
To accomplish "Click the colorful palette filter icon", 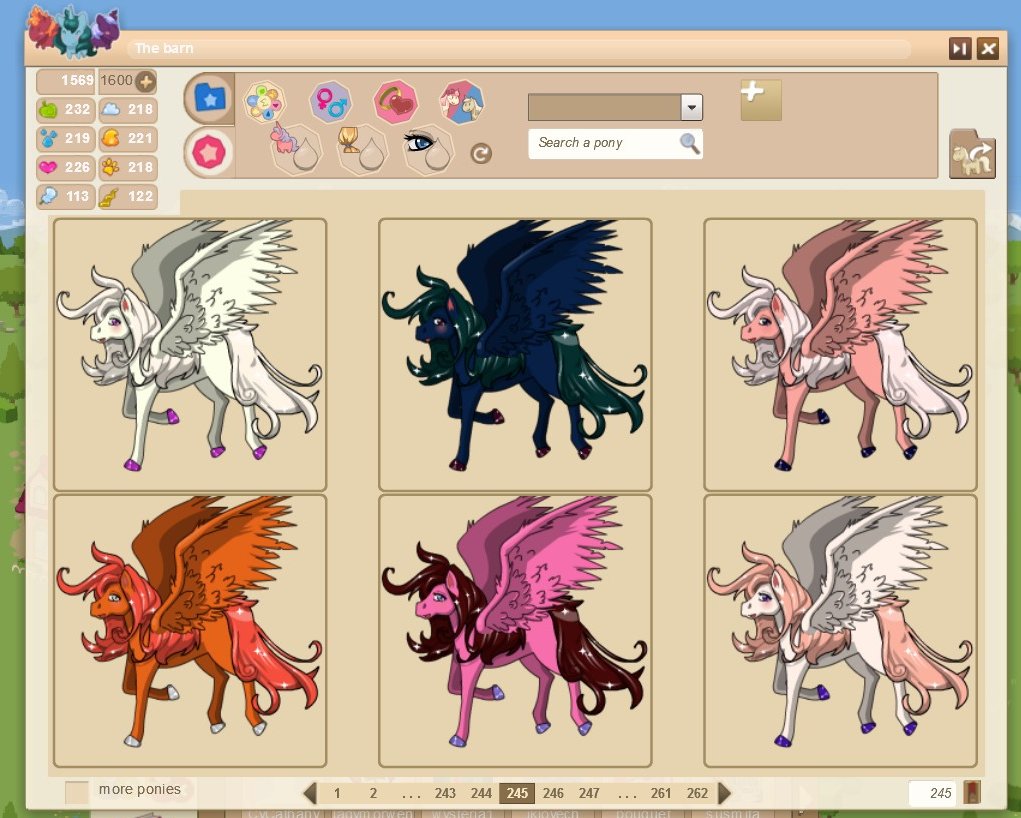I will pos(265,101).
